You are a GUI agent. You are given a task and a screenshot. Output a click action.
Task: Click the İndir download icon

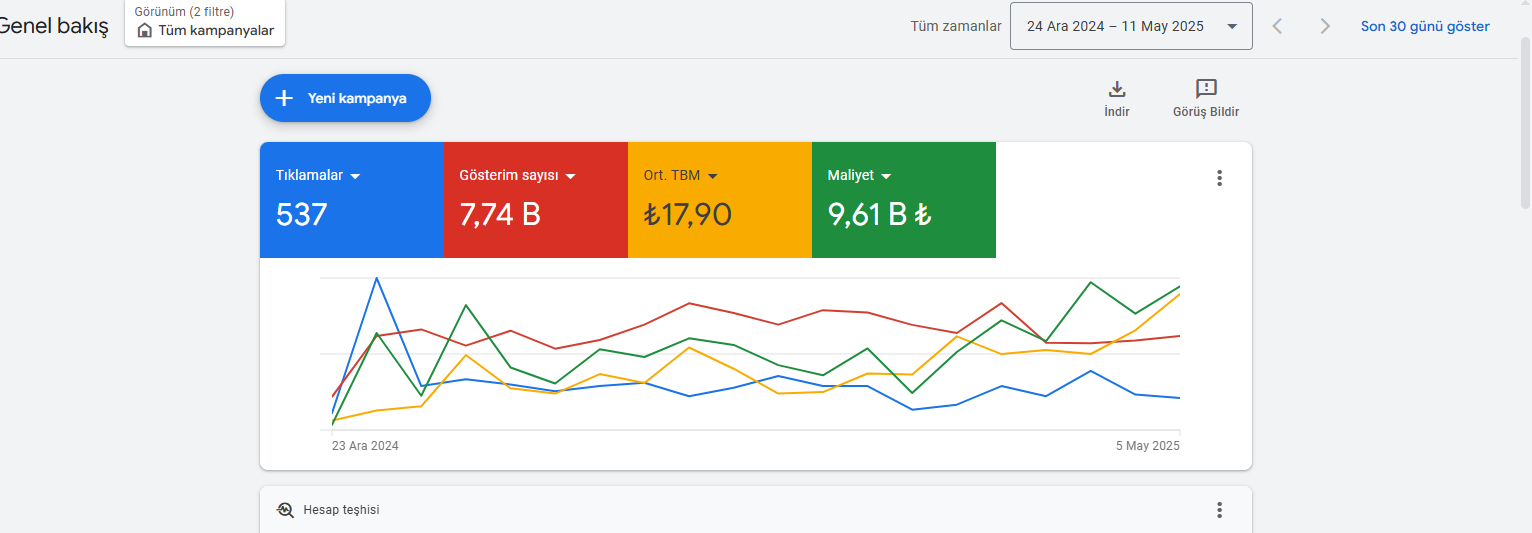coord(1117,89)
